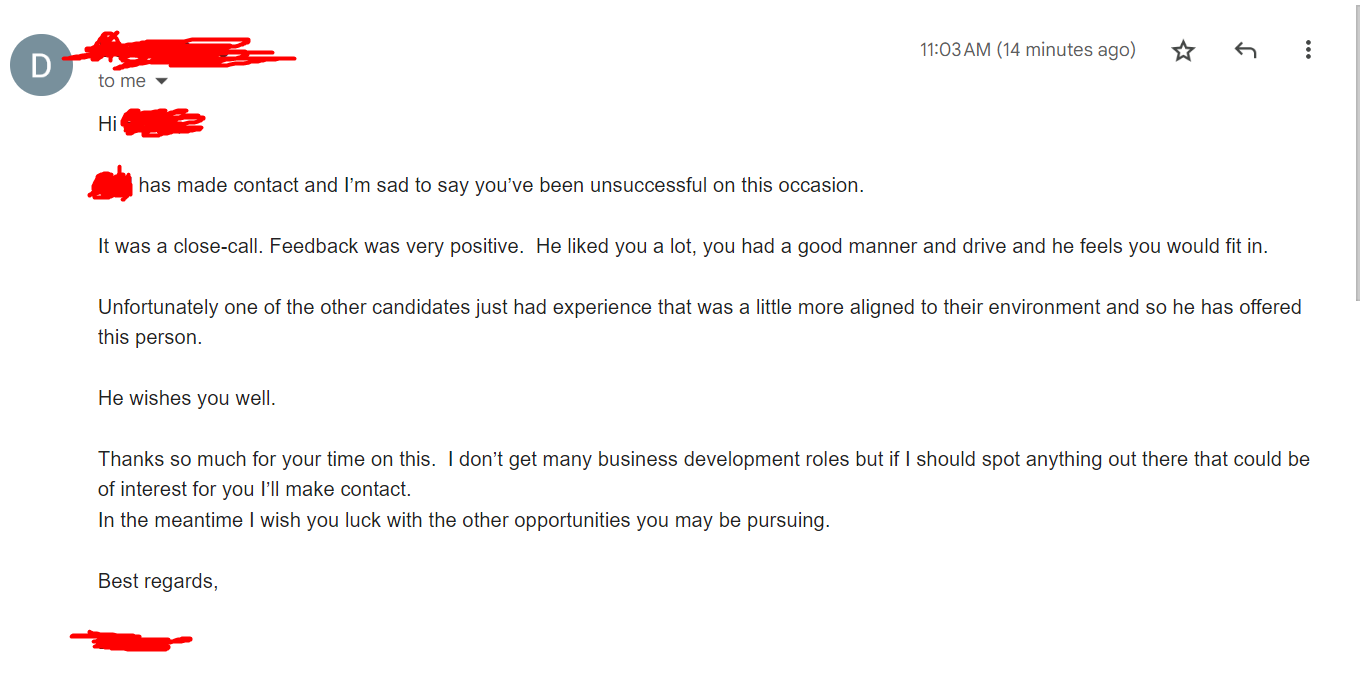
Task: Click the "you've been unsuccessful" sentence
Action: pos(600,185)
